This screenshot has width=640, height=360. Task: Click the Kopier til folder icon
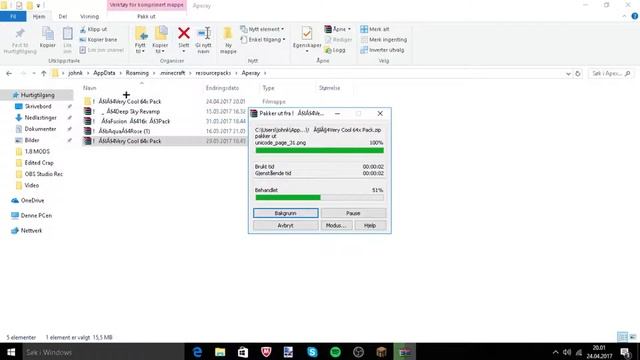(x=161, y=34)
